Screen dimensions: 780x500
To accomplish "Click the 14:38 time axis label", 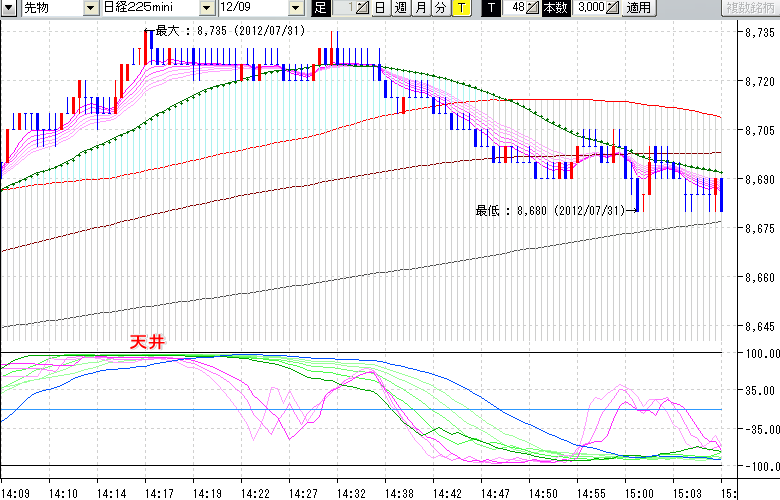I will [x=399, y=494].
